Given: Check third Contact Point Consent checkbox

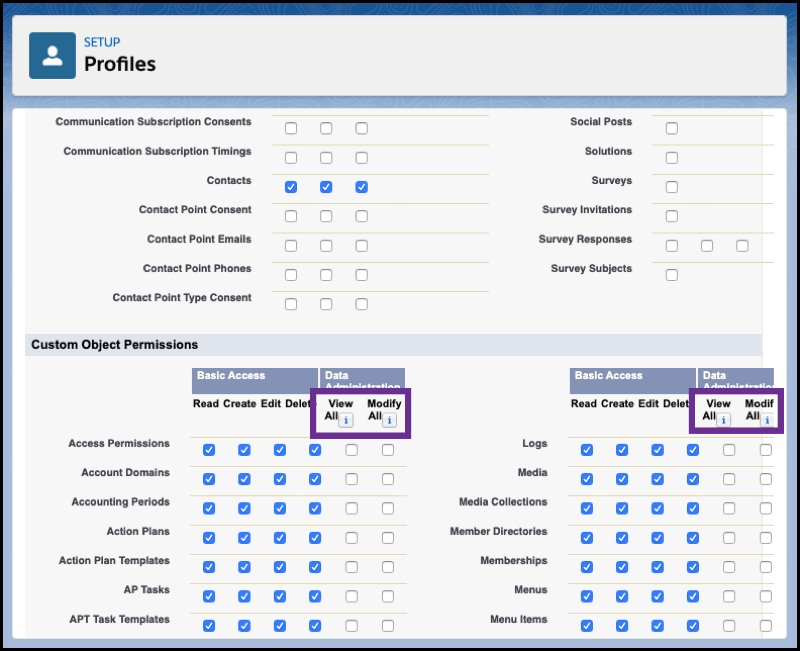Looking at the screenshot, I should [x=361, y=216].
